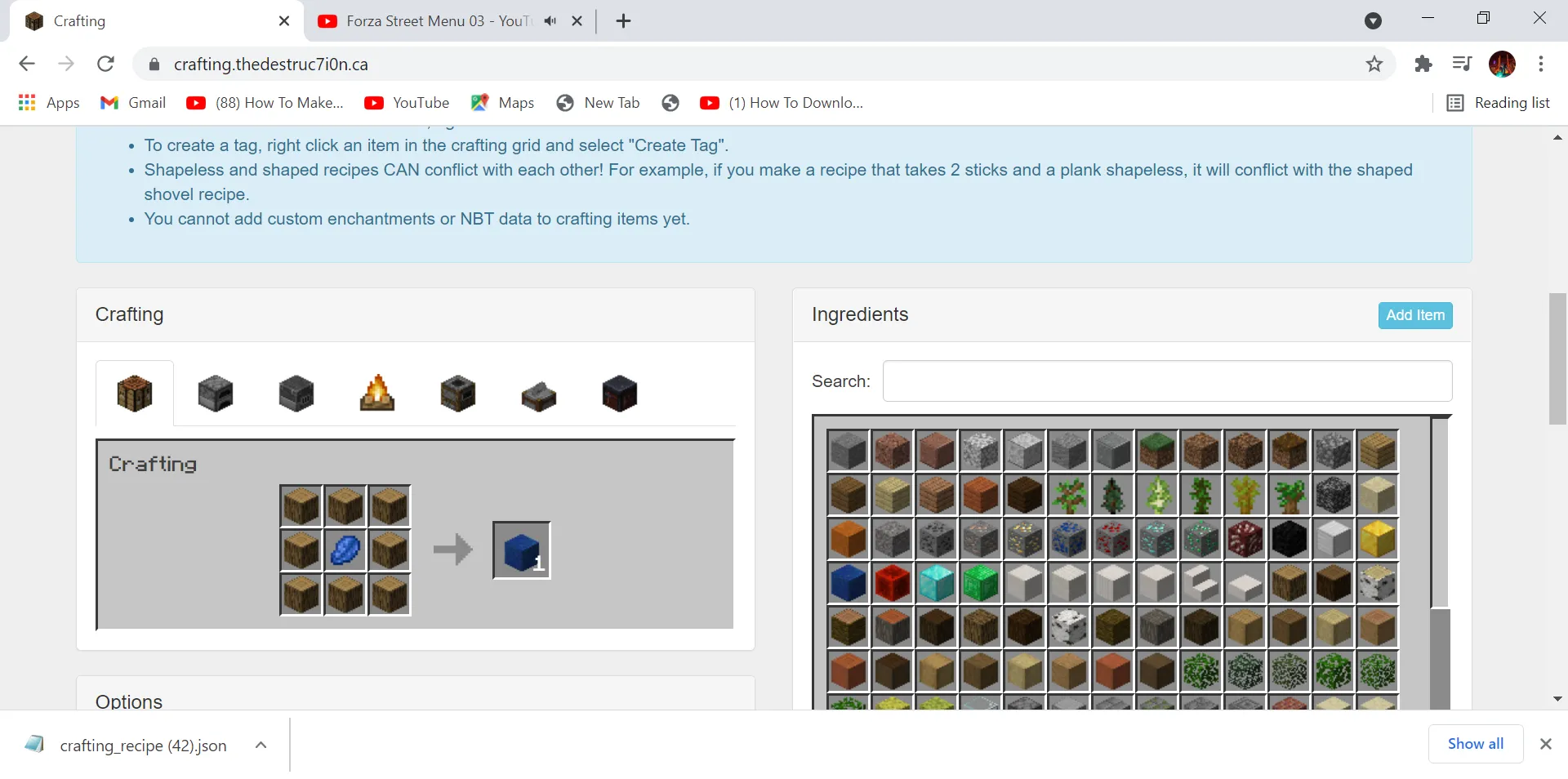Click the lapis lazuli dye in the crafting grid
This screenshot has height=779, width=1568.
pos(345,550)
